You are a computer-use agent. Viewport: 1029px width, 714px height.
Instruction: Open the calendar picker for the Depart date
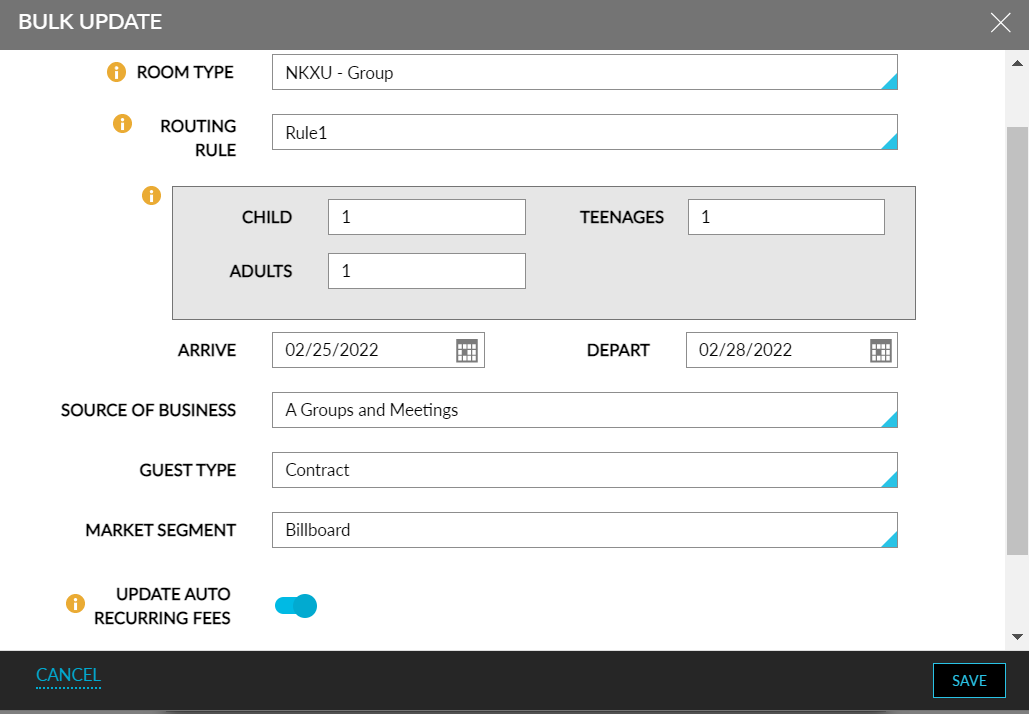click(878, 350)
